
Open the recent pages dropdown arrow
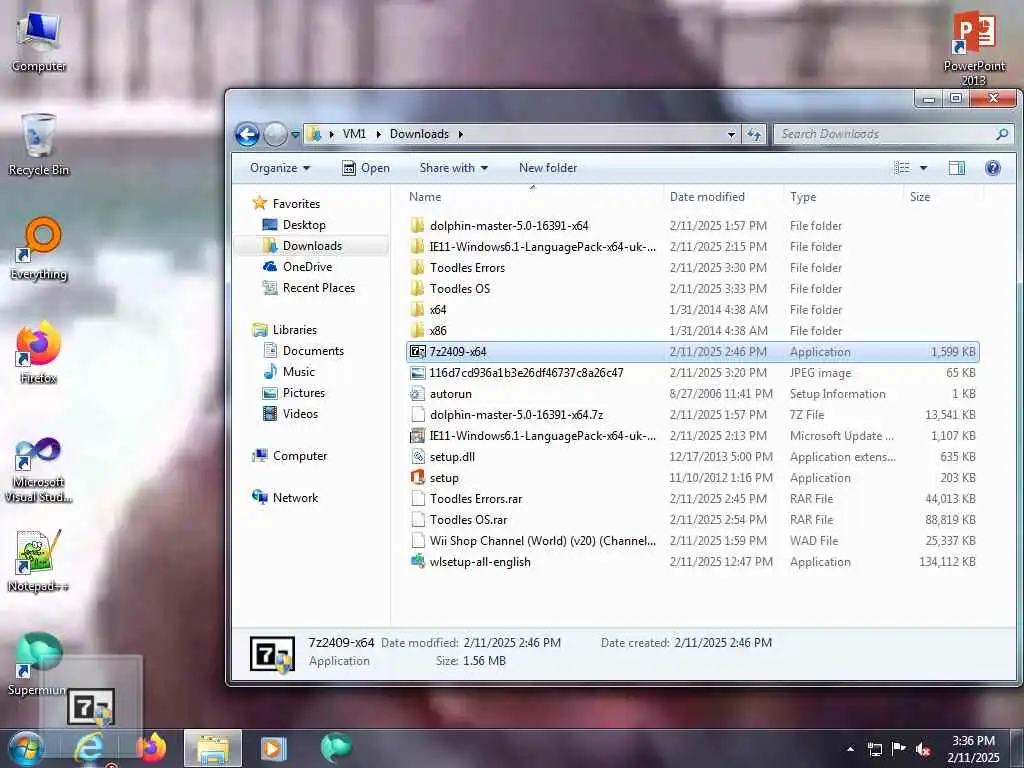(295, 135)
